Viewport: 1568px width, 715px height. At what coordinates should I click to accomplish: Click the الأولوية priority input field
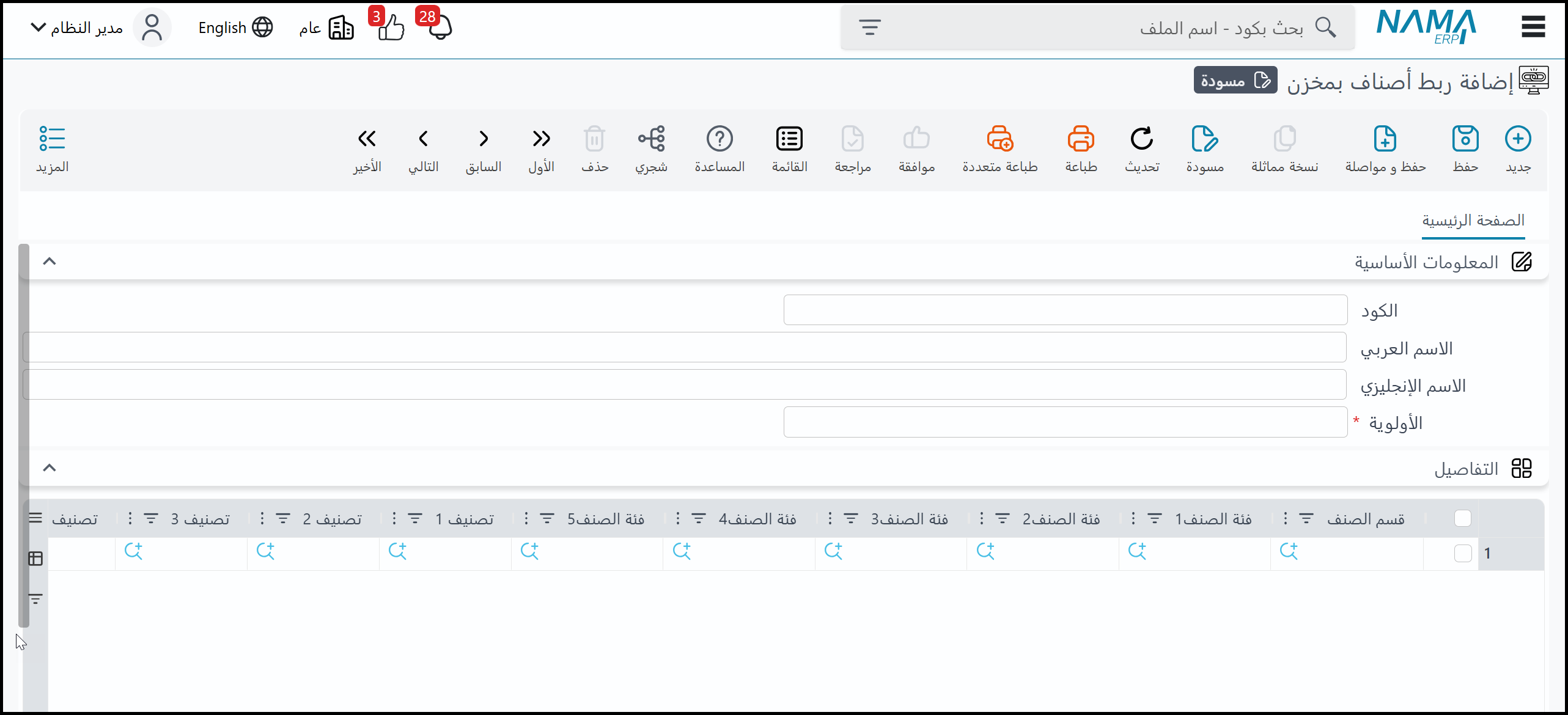[x=1065, y=422]
